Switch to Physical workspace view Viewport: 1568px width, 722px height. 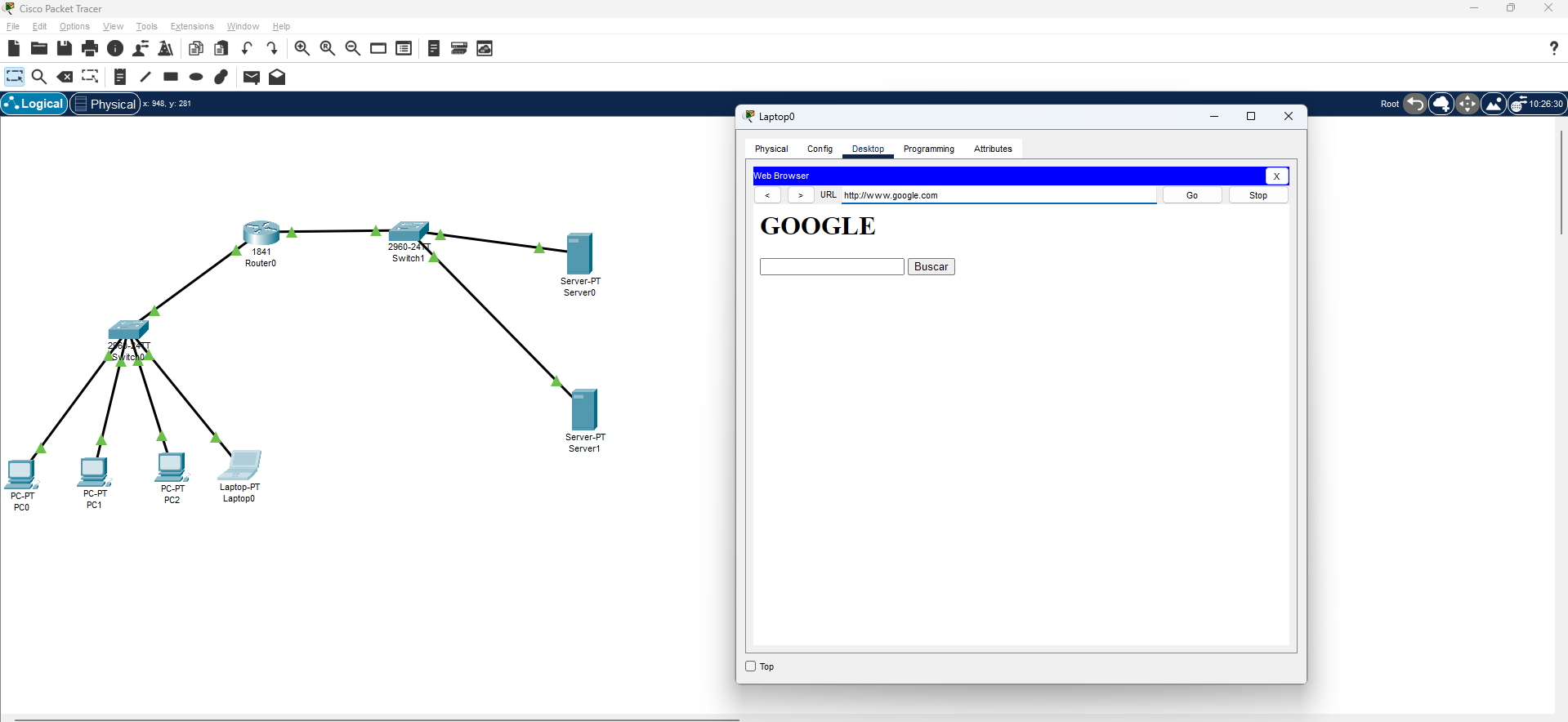(105, 104)
